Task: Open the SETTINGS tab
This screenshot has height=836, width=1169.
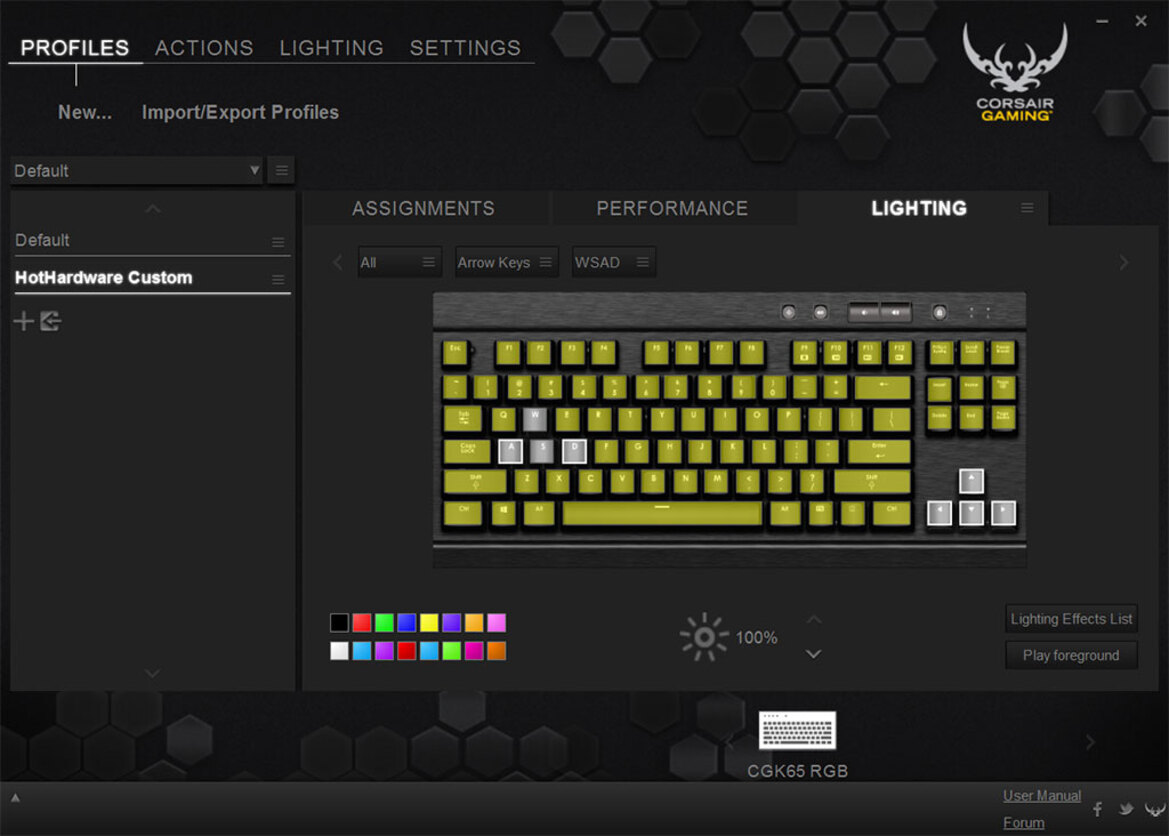Action: [465, 48]
